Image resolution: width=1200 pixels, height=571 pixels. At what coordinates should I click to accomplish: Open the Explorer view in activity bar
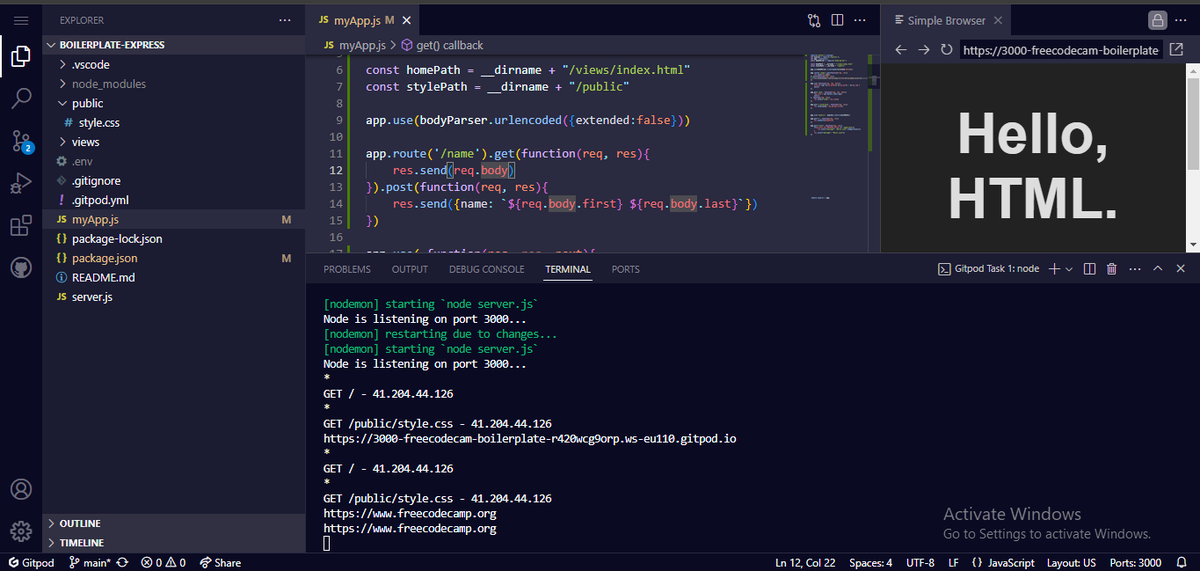click(x=21, y=56)
